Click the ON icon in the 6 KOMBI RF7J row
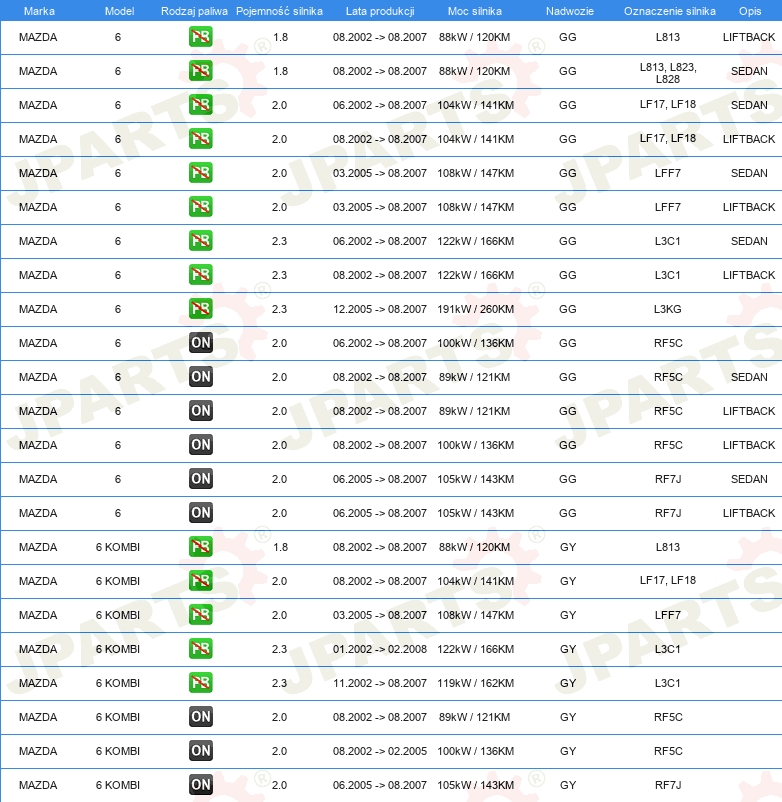This screenshot has width=782, height=802. [200, 785]
